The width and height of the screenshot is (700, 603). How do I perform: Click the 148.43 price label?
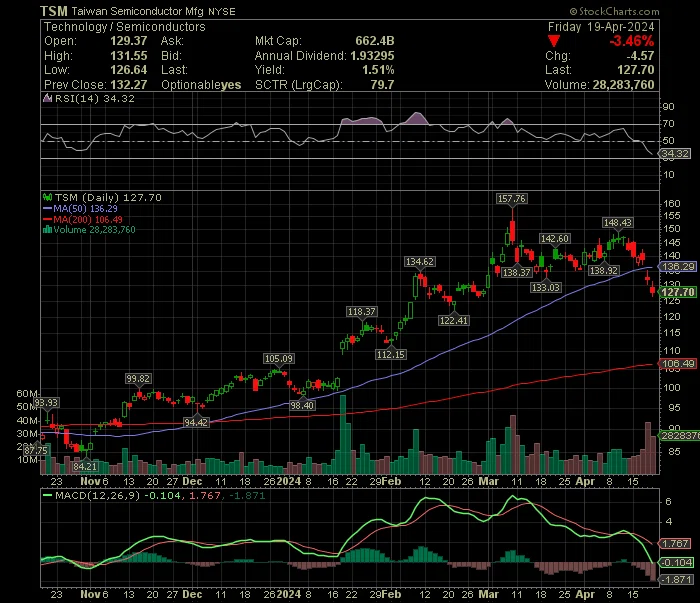pos(617,222)
